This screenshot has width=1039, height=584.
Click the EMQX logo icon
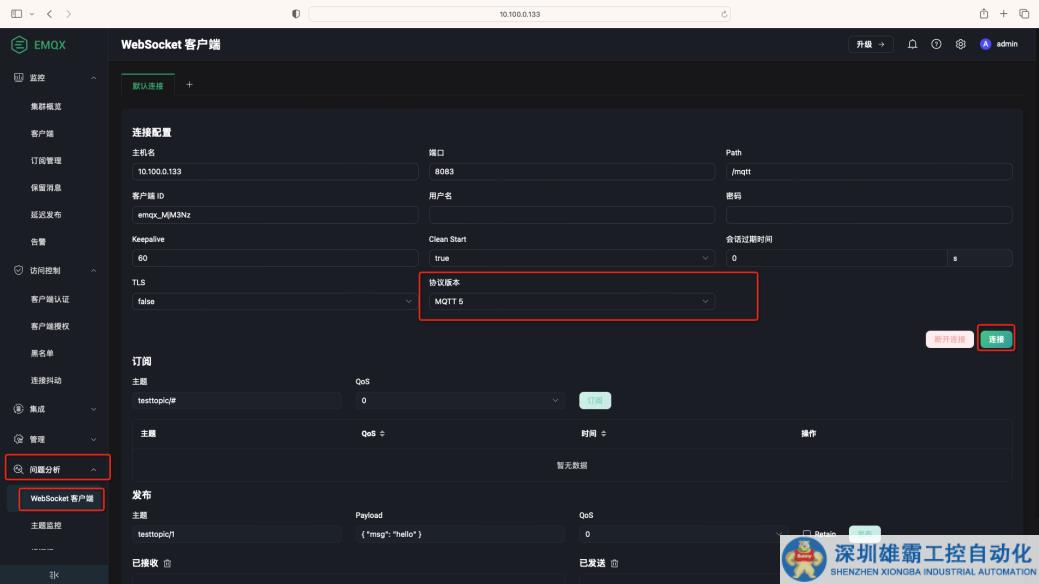pos(19,44)
